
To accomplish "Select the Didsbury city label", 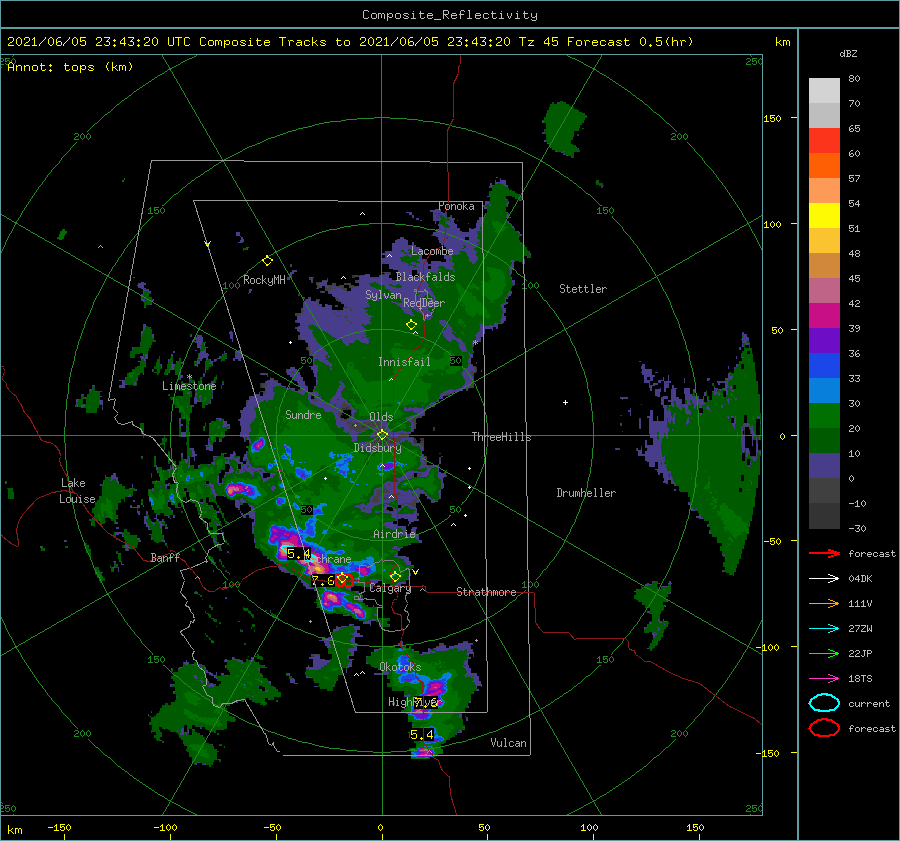I will click(378, 448).
